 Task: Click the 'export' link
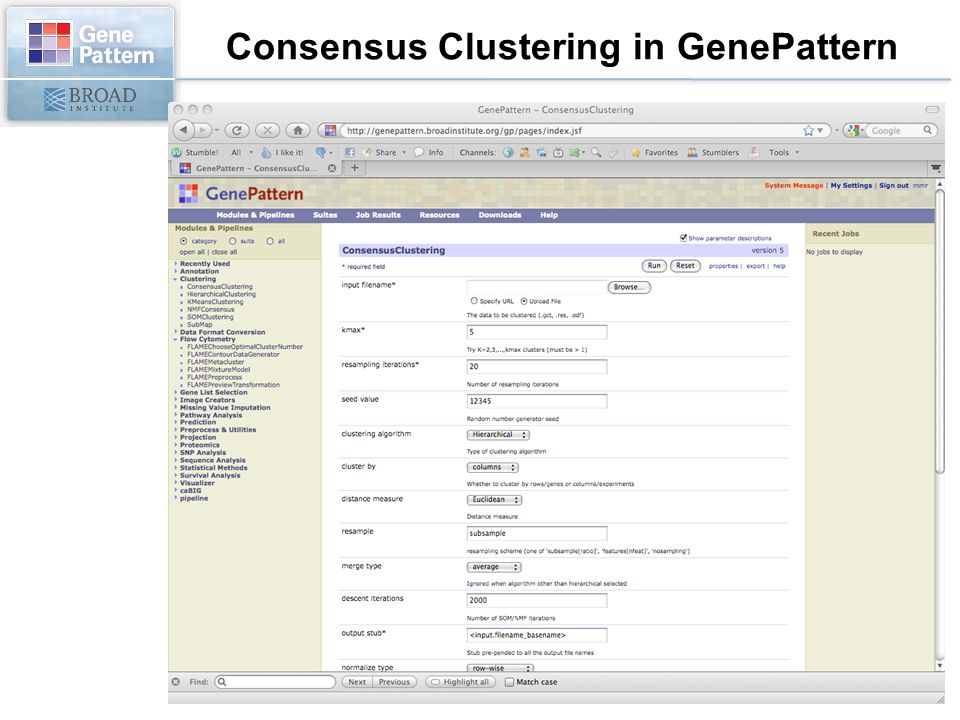[x=756, y=266]
